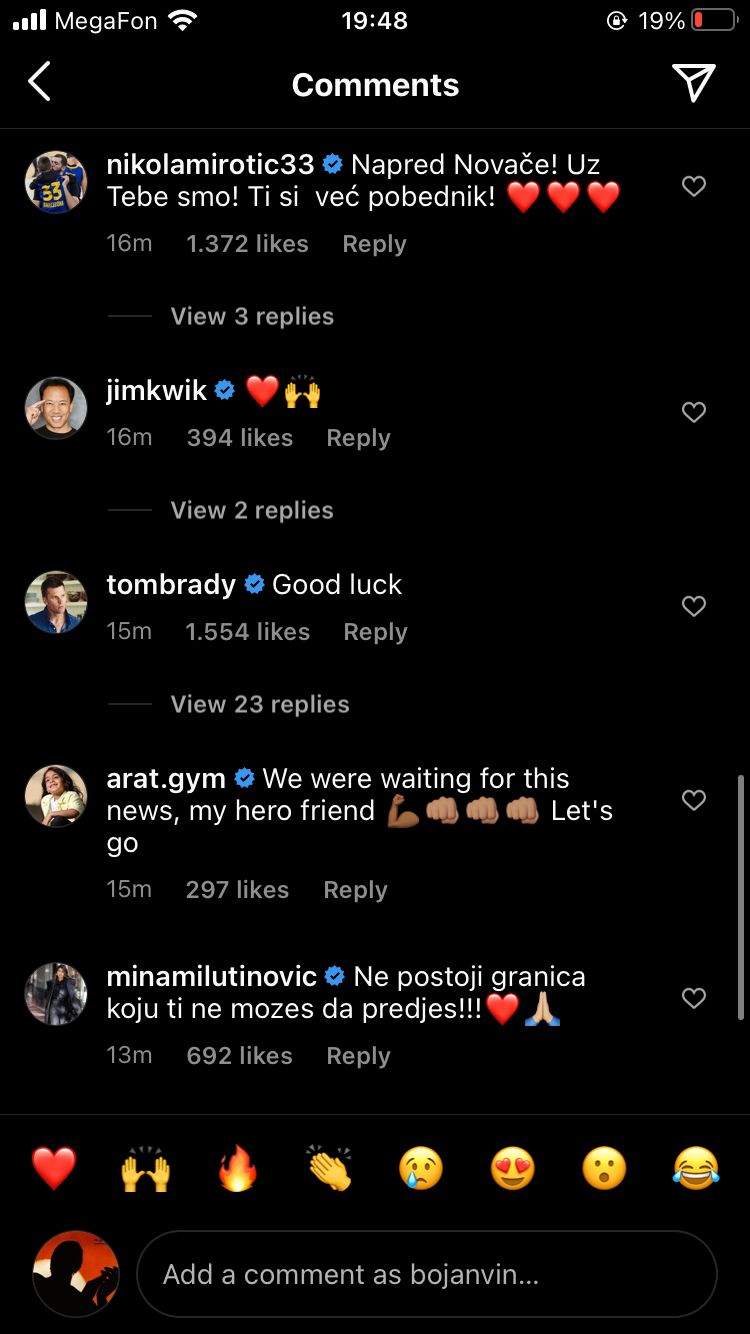Open arat.gym's profile picture
750x1334 pixels.
55,796
